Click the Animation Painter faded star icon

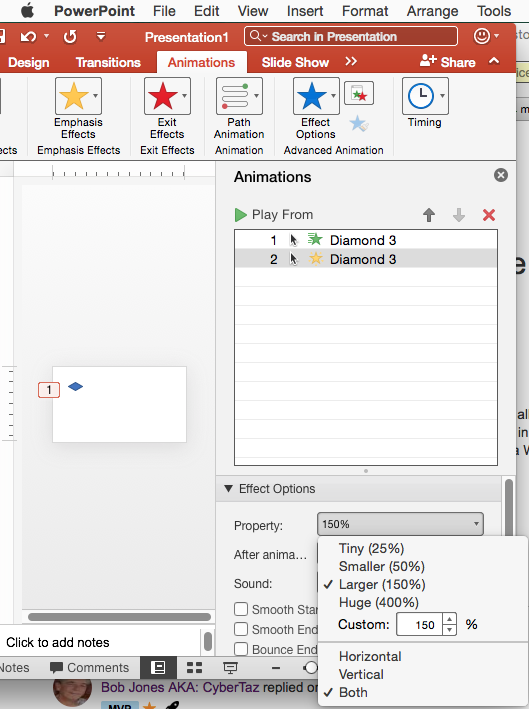click(359, 123)
